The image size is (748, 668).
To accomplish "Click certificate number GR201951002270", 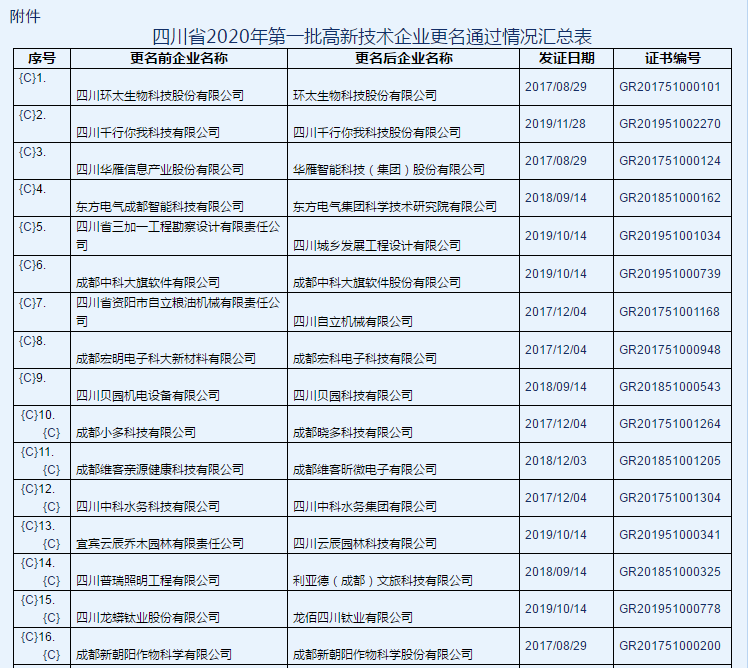I will click(670, 124).
